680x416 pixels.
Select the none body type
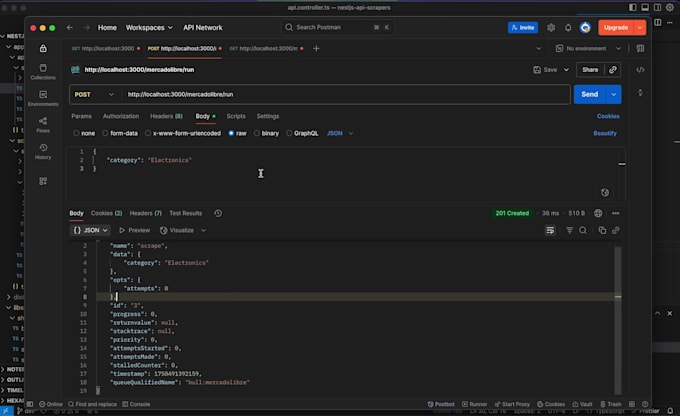tap(84, 133)
